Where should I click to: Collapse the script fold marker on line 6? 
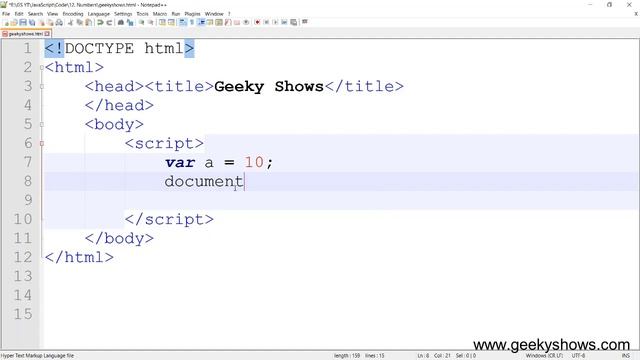pos(42,144)
